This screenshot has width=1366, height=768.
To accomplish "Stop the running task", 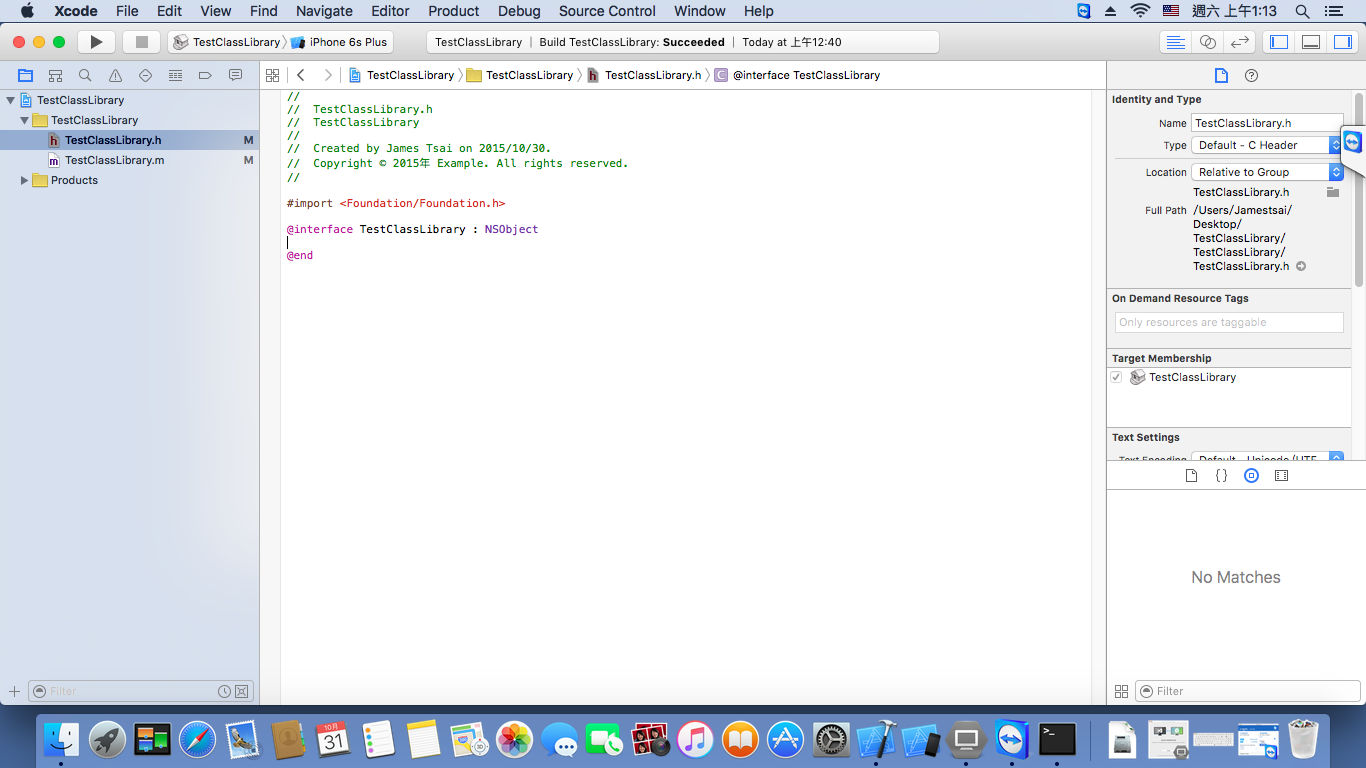I will 141,42.
